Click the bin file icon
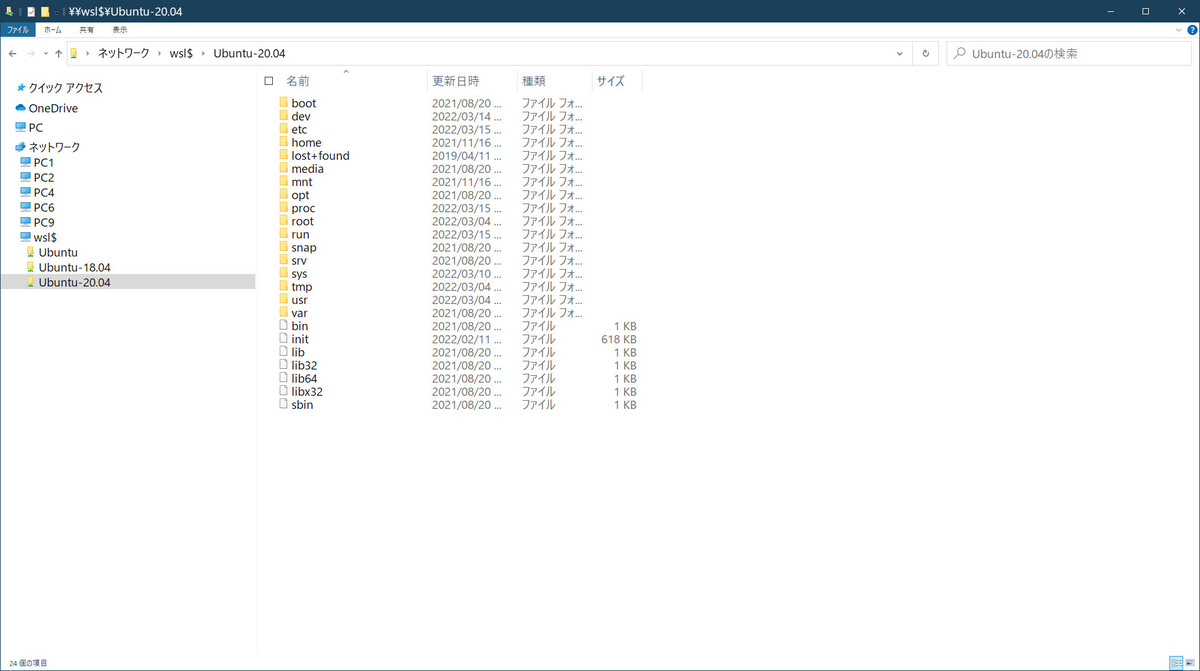This screenshot has width=1200, height=671. coord(284,326)
